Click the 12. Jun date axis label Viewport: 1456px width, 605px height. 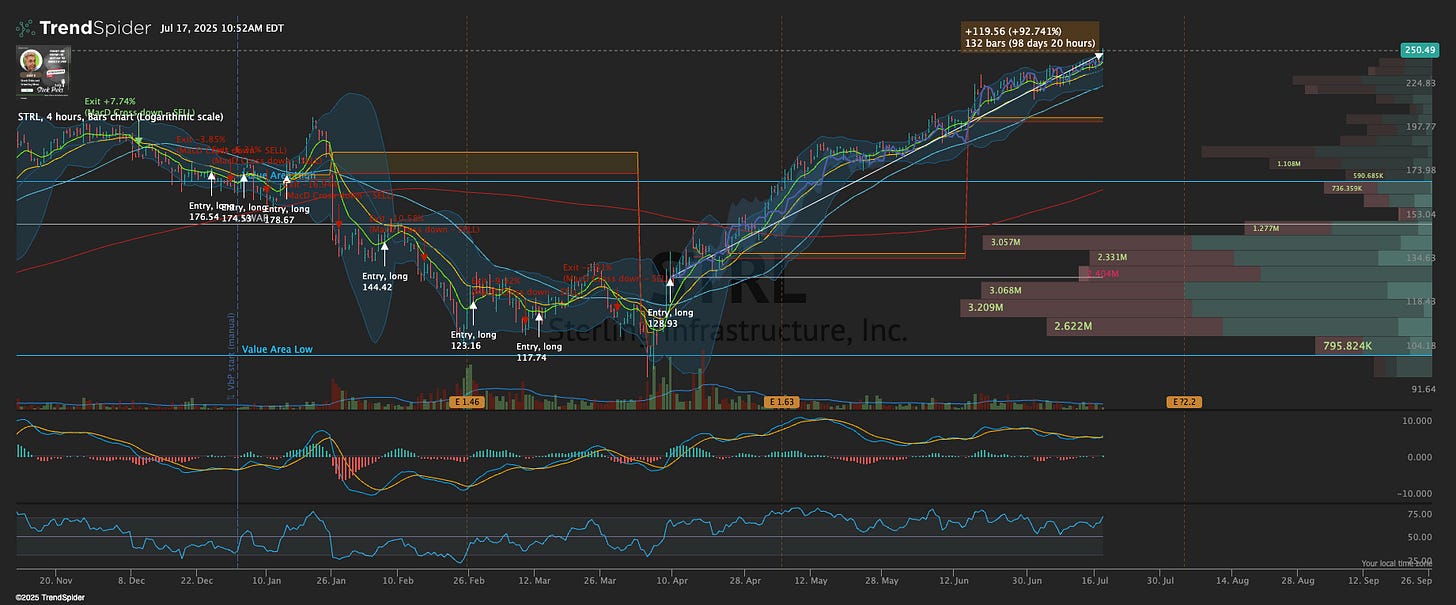(x=953, y=580)
